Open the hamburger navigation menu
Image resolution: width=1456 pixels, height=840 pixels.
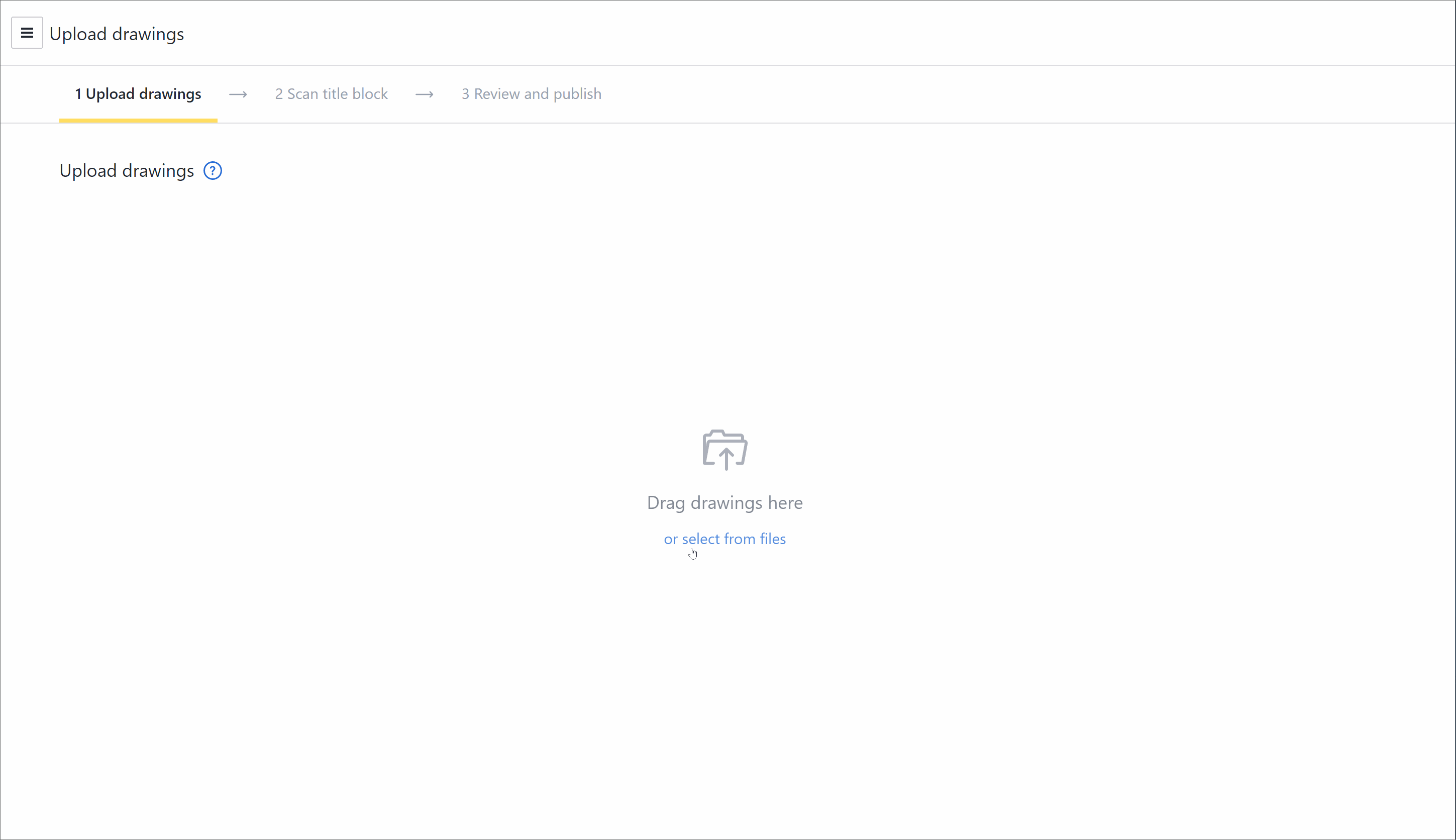click(27, 33)
